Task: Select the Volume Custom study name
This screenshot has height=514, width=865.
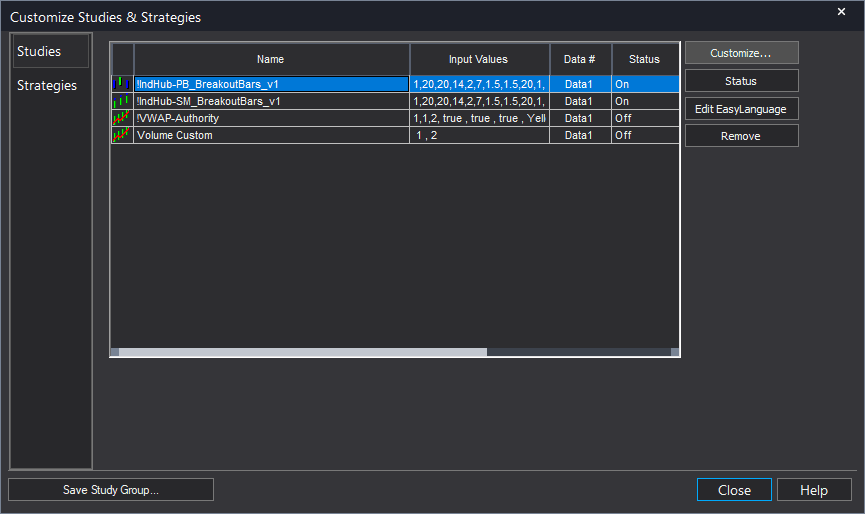Action: (x=271, y=135)
